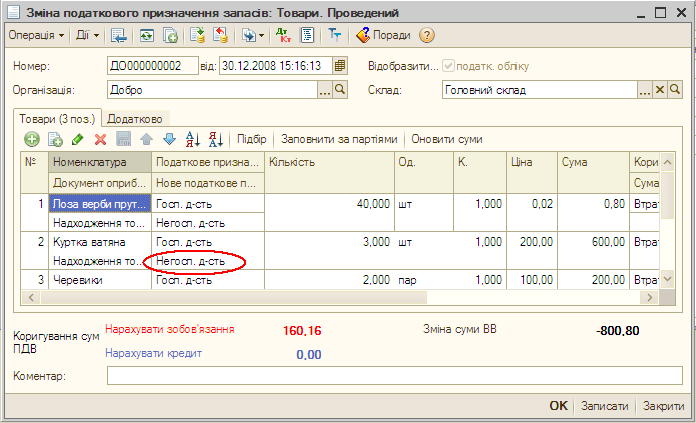
Task: Click the copy document icon in top toolbar
Action: 170,35
